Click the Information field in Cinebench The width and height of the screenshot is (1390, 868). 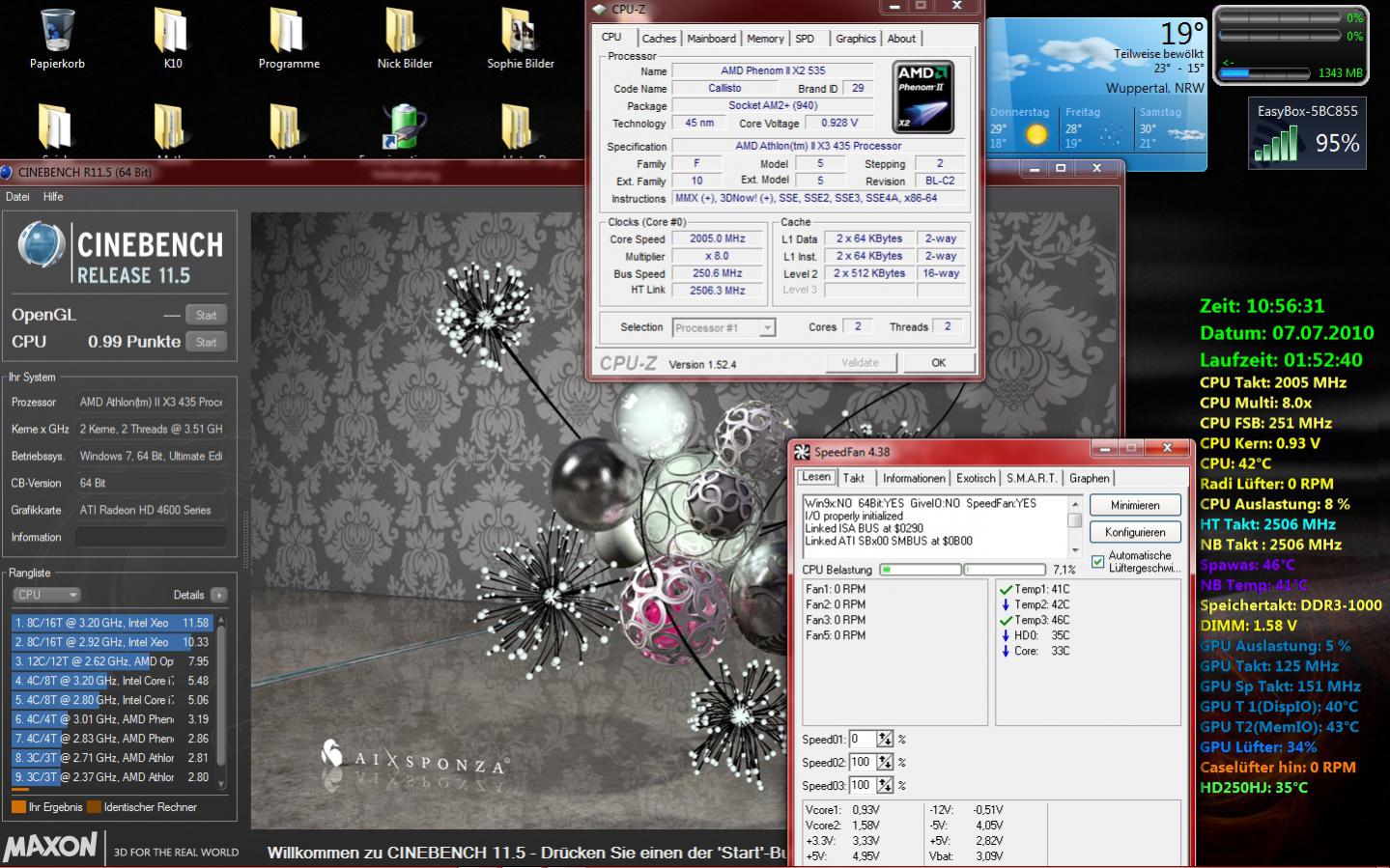pos(151,537)
